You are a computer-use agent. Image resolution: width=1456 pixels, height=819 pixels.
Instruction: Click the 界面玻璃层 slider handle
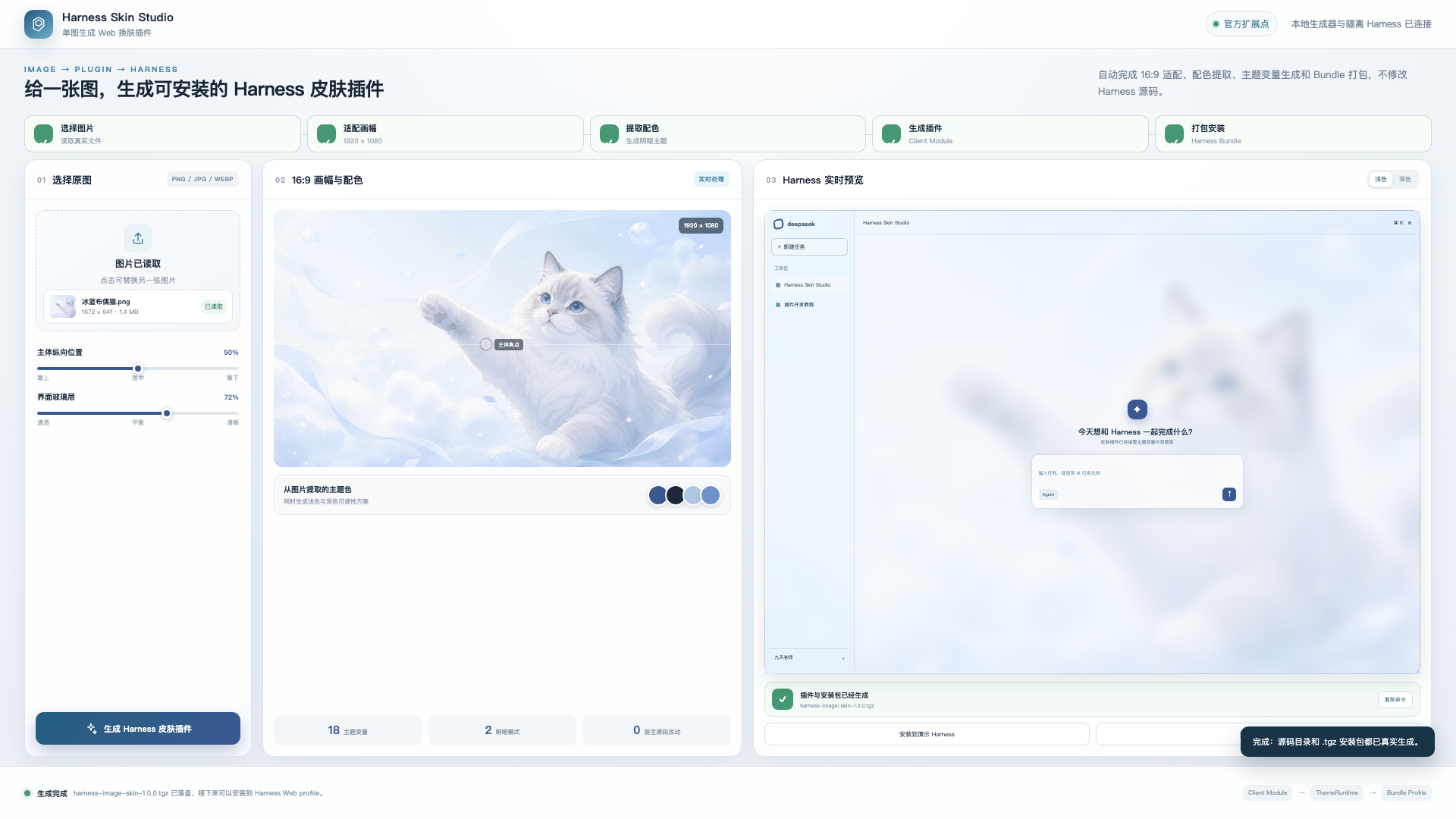click(167, 413)
